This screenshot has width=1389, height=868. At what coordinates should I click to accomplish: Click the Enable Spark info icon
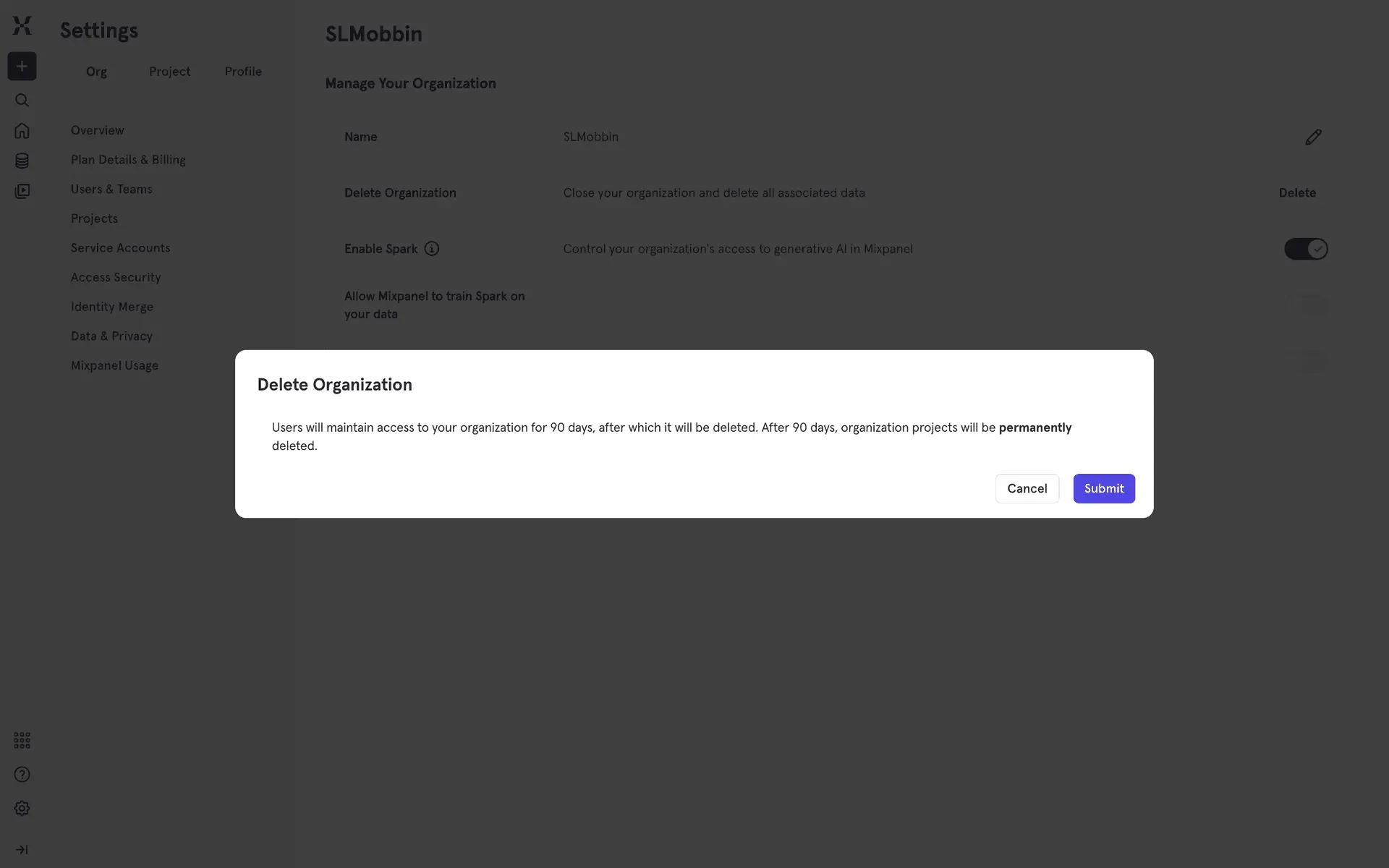tap(432, 249)
